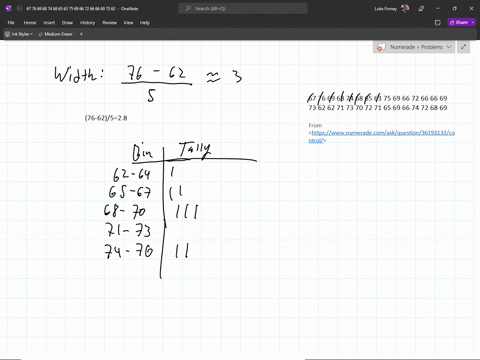Open the History tab
Viewport: 480px width, 360px height.
(x=88, y=23)
